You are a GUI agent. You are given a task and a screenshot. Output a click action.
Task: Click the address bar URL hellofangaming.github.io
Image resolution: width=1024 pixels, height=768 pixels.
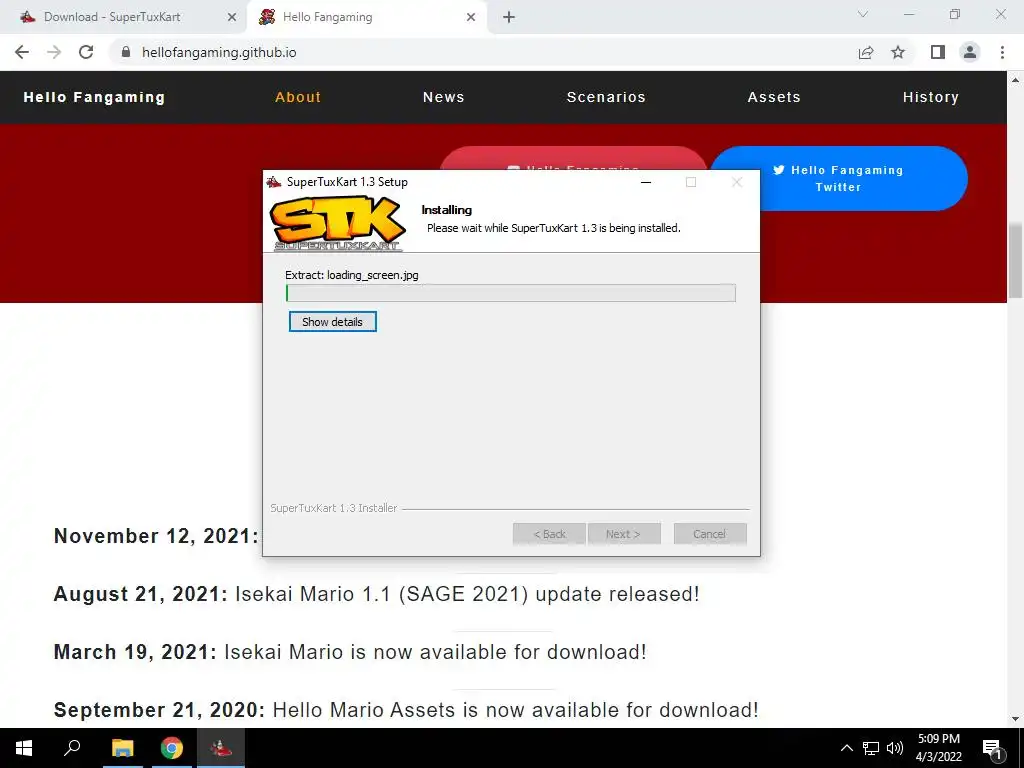(x=219, y=52)
